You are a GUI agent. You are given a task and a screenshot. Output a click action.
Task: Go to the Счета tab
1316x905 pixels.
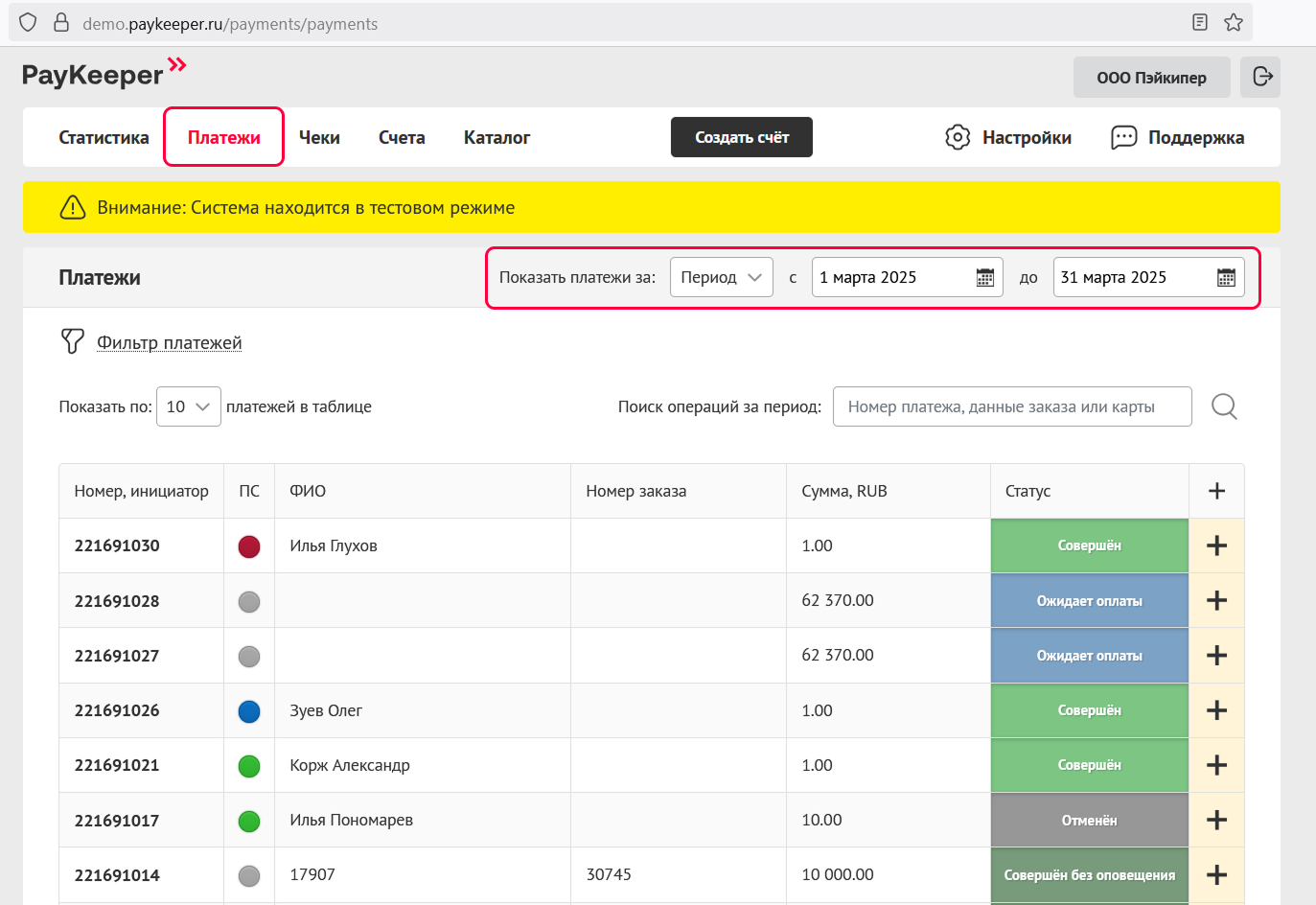[x=402, y=137]
